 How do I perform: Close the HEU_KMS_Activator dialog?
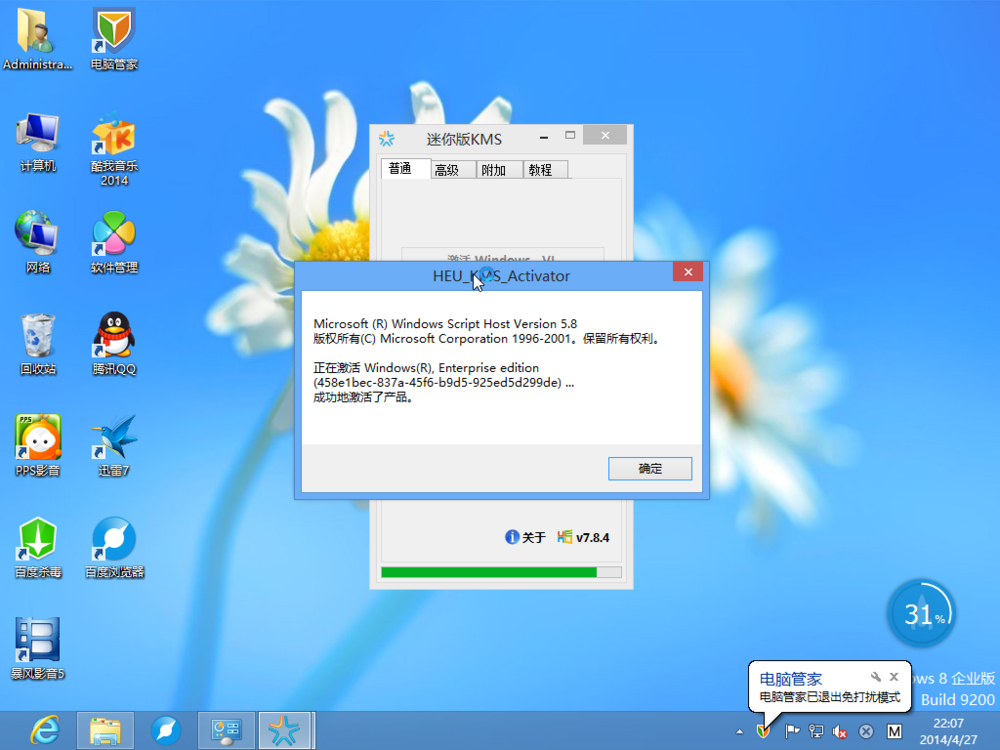[x=688, y=272]
